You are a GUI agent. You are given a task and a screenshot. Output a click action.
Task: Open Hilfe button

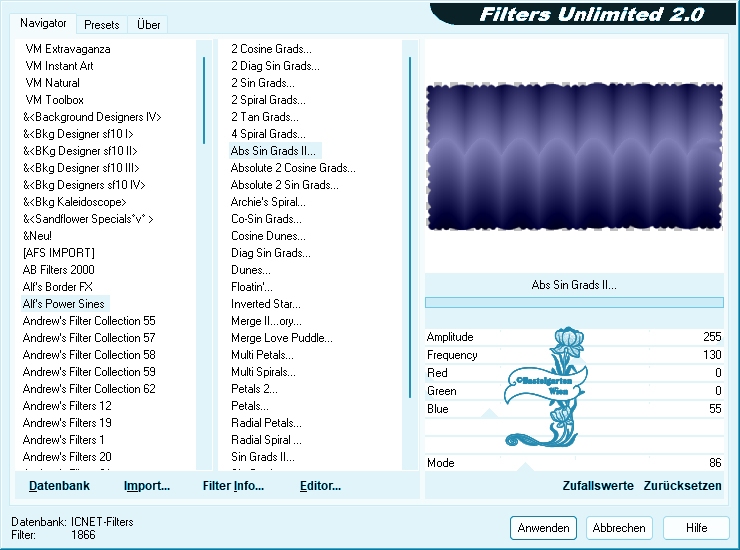[696, 528]
